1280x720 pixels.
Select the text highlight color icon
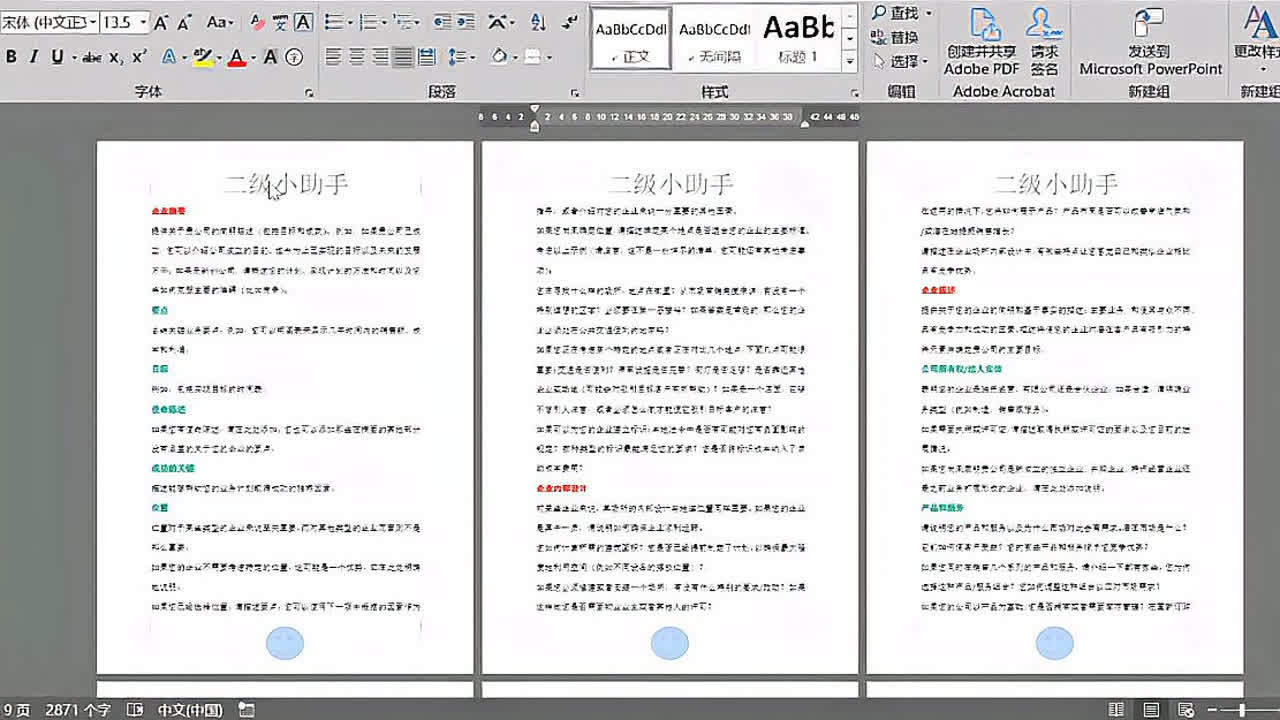(203, 59)
